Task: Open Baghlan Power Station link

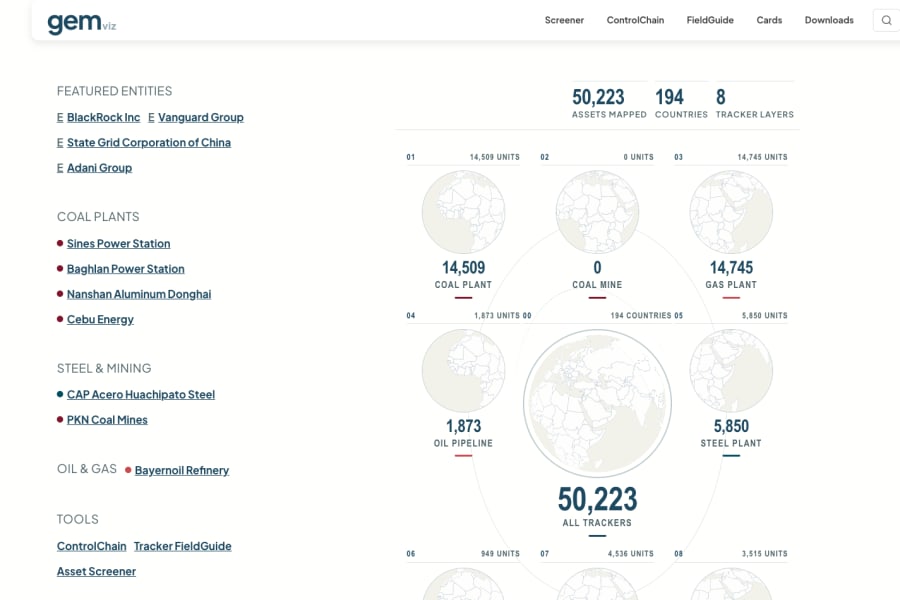Action: [126, 269]
